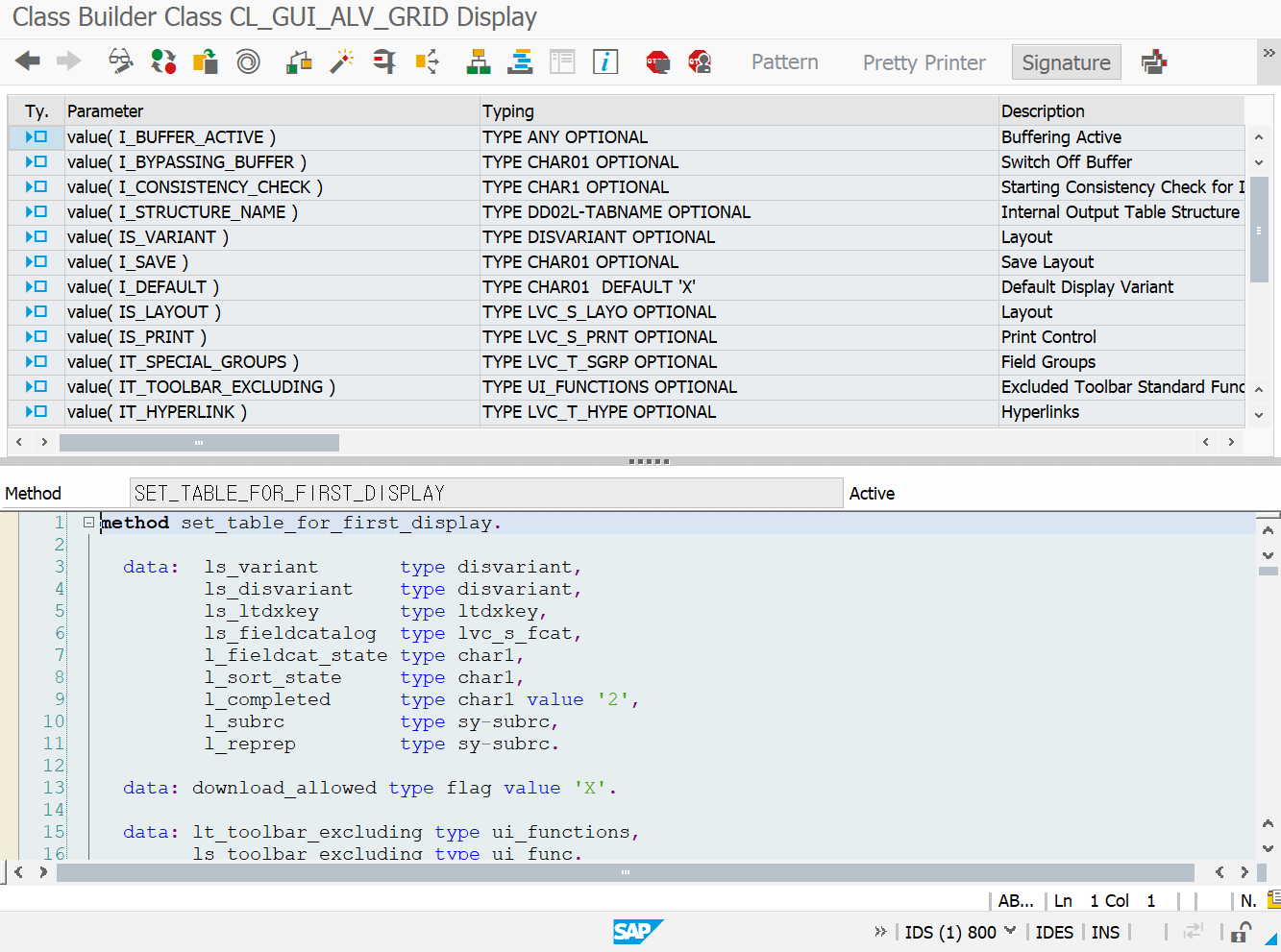
Task: Select the I_STRUCTURE_NAME parameter cell
Action: point(272,212)
